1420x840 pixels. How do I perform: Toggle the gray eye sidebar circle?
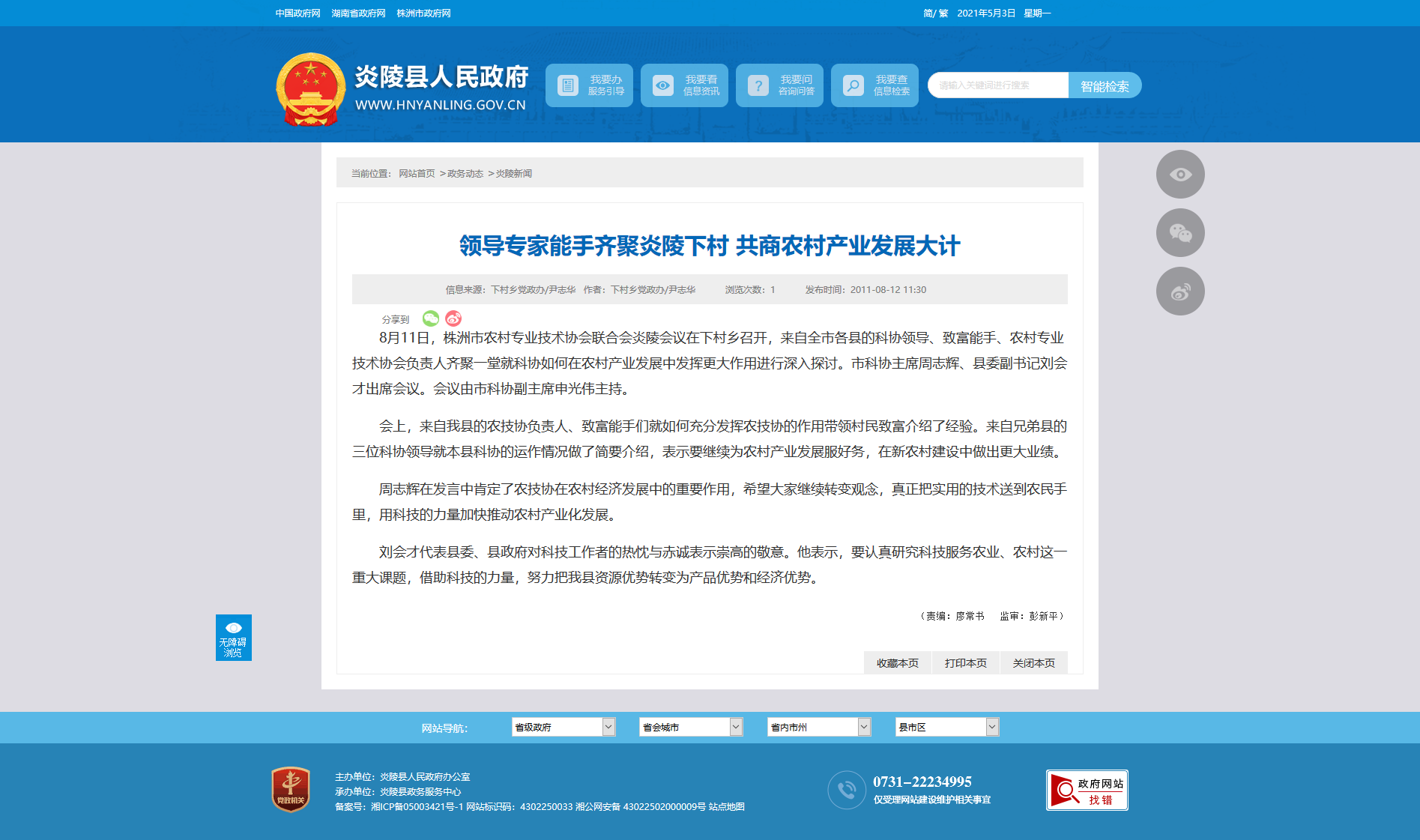1180,175
